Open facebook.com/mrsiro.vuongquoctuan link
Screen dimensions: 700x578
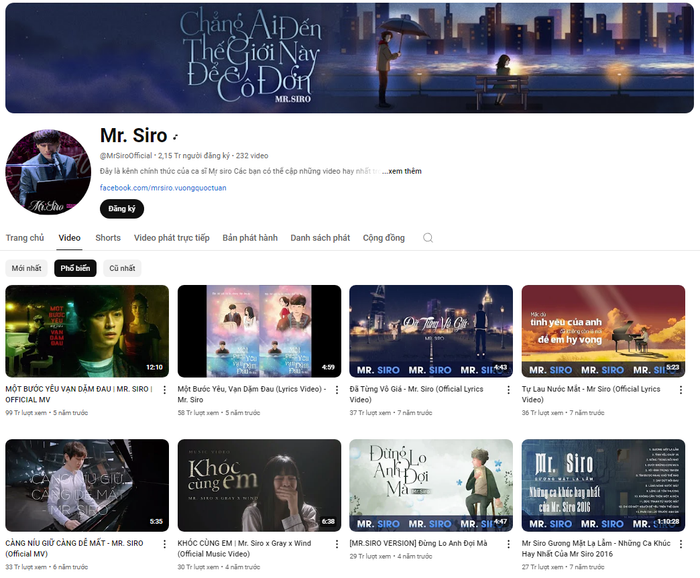pos(163,188)
